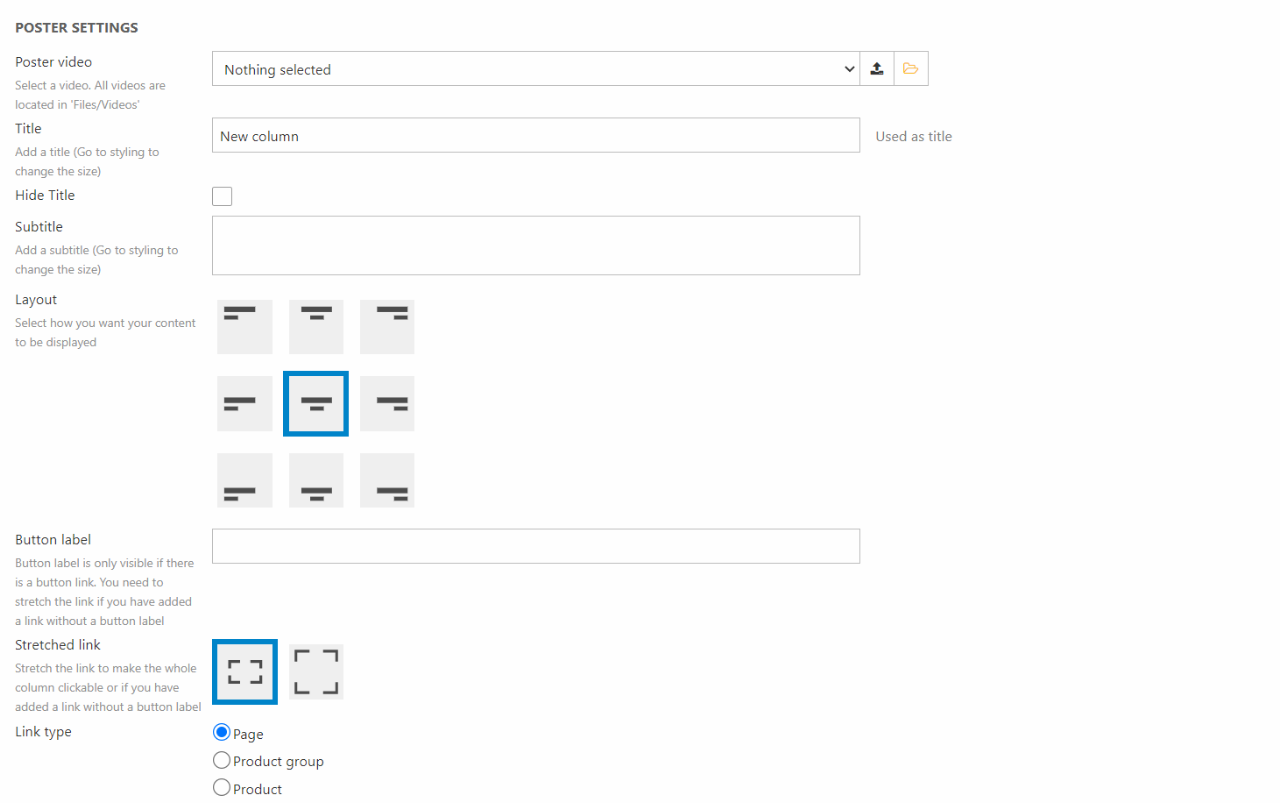Select the middle-left layout icon
Image resolution: width=1280 pixels, height=803 pixels.
(244, 404)
